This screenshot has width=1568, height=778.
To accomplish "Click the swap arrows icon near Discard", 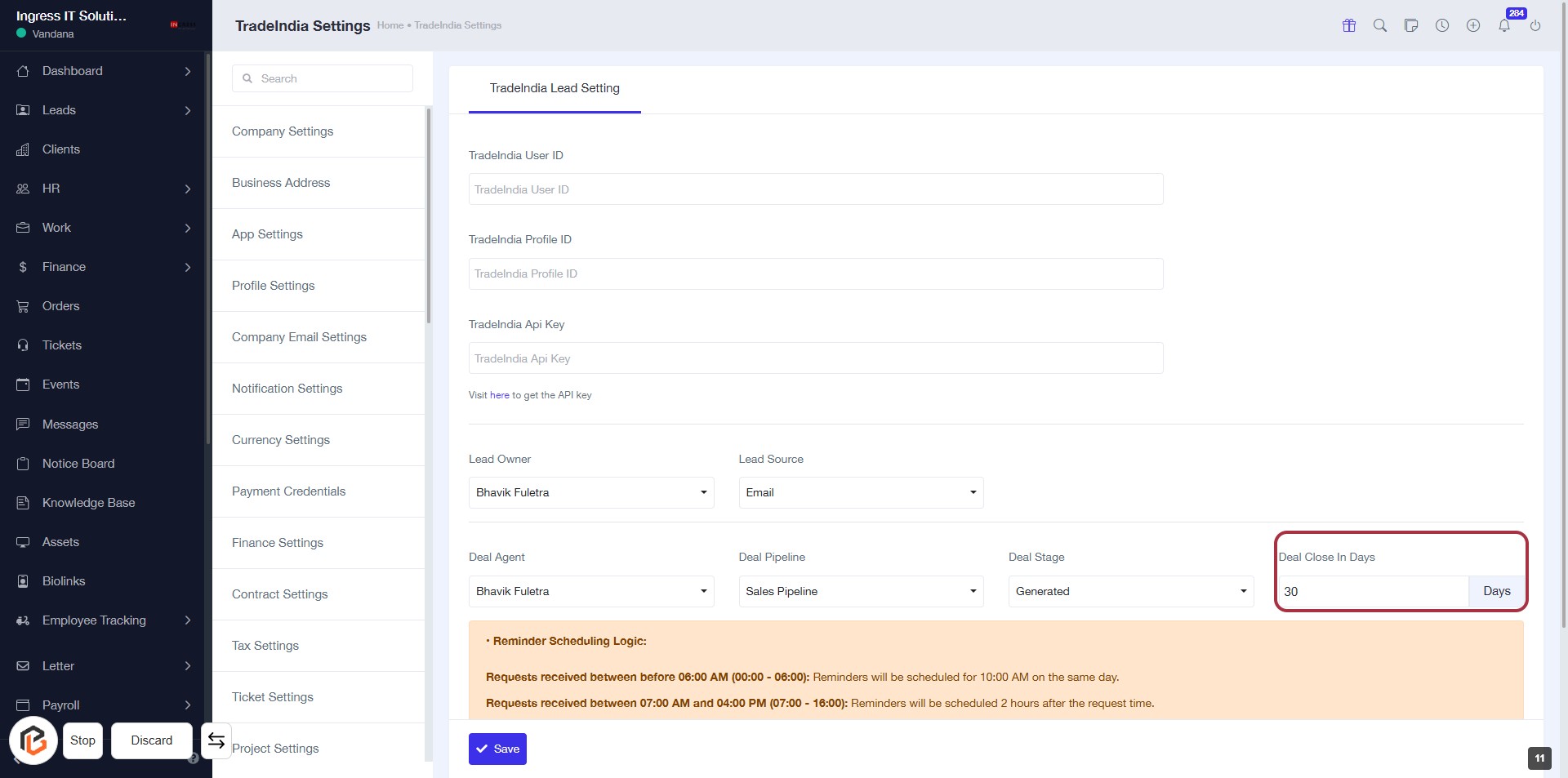I will click(x=216, y=740).
